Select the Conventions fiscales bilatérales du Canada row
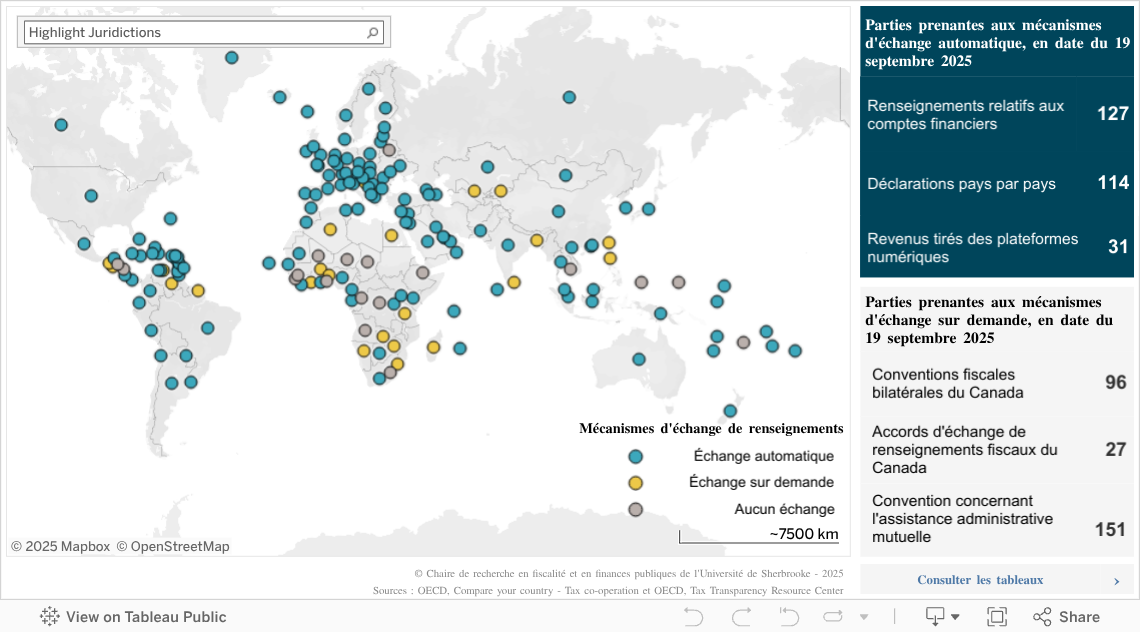Viewport: 1140px width, 632px height. [x=997, y=382]
